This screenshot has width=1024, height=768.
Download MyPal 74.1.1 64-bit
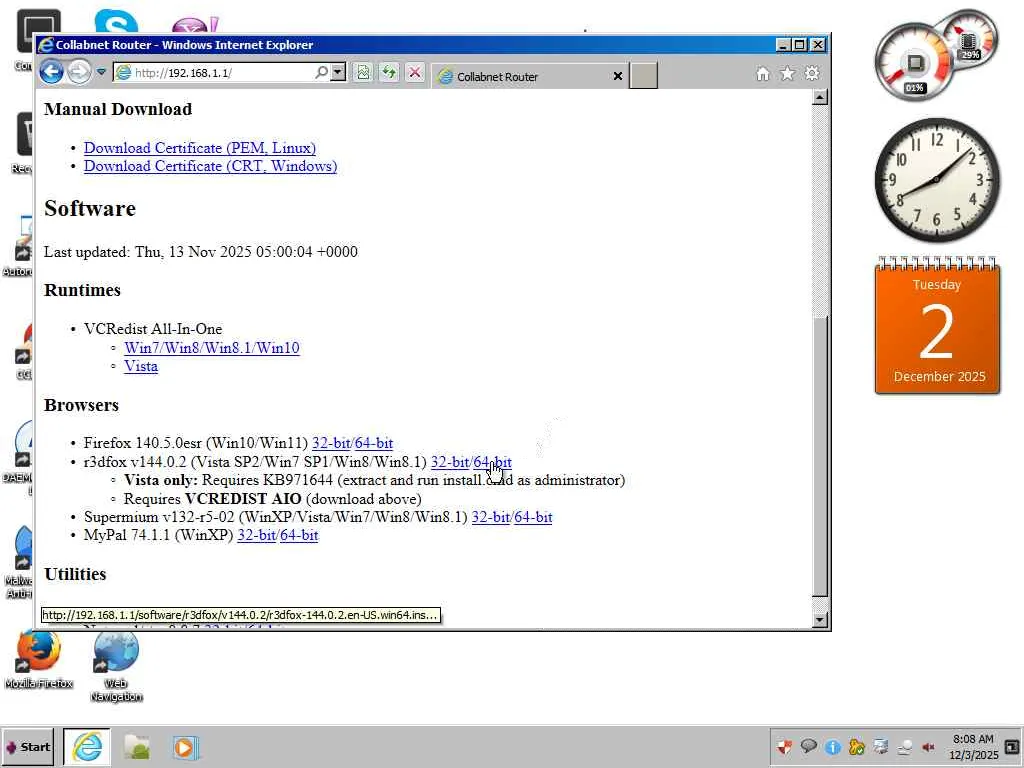click(298, 536)
